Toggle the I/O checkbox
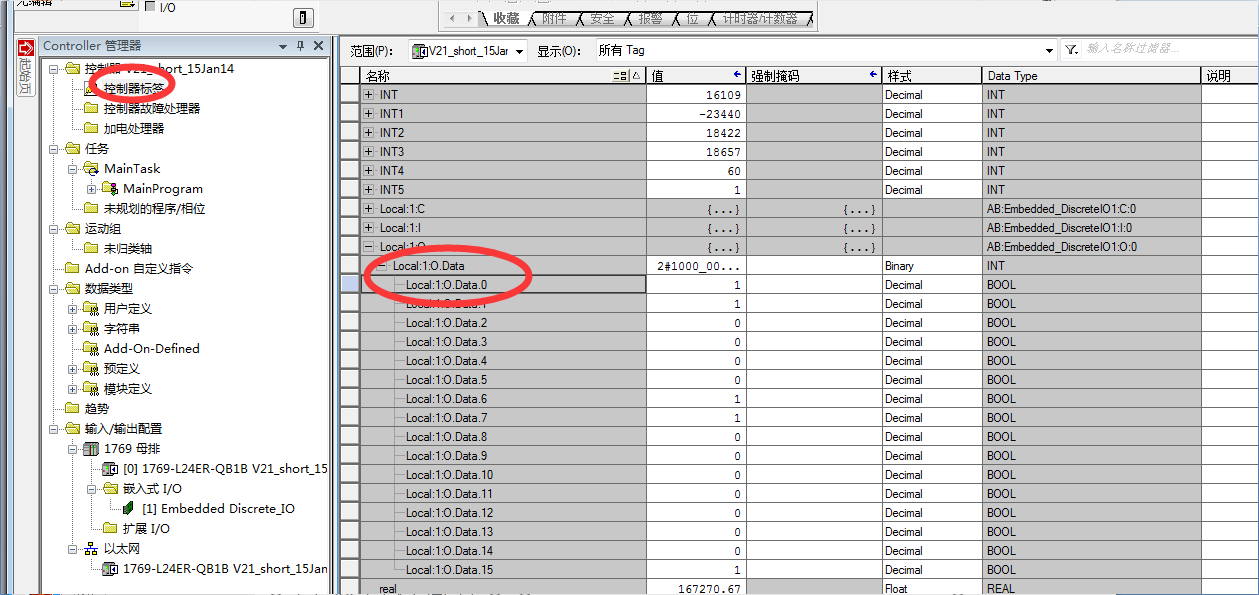1259x595 pixels. coord(150,7)
